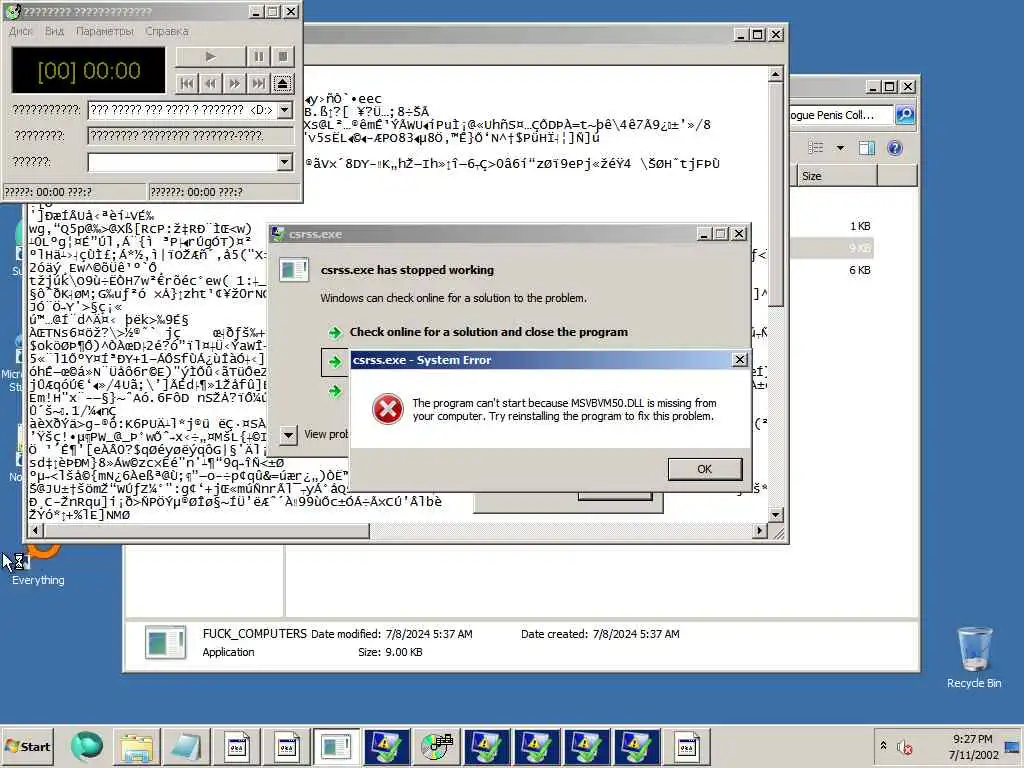The height and width of the screenshot is (768, 1024).
Task: Open the Диск menu
Action: pyautogui.click(x=20, y=31)
